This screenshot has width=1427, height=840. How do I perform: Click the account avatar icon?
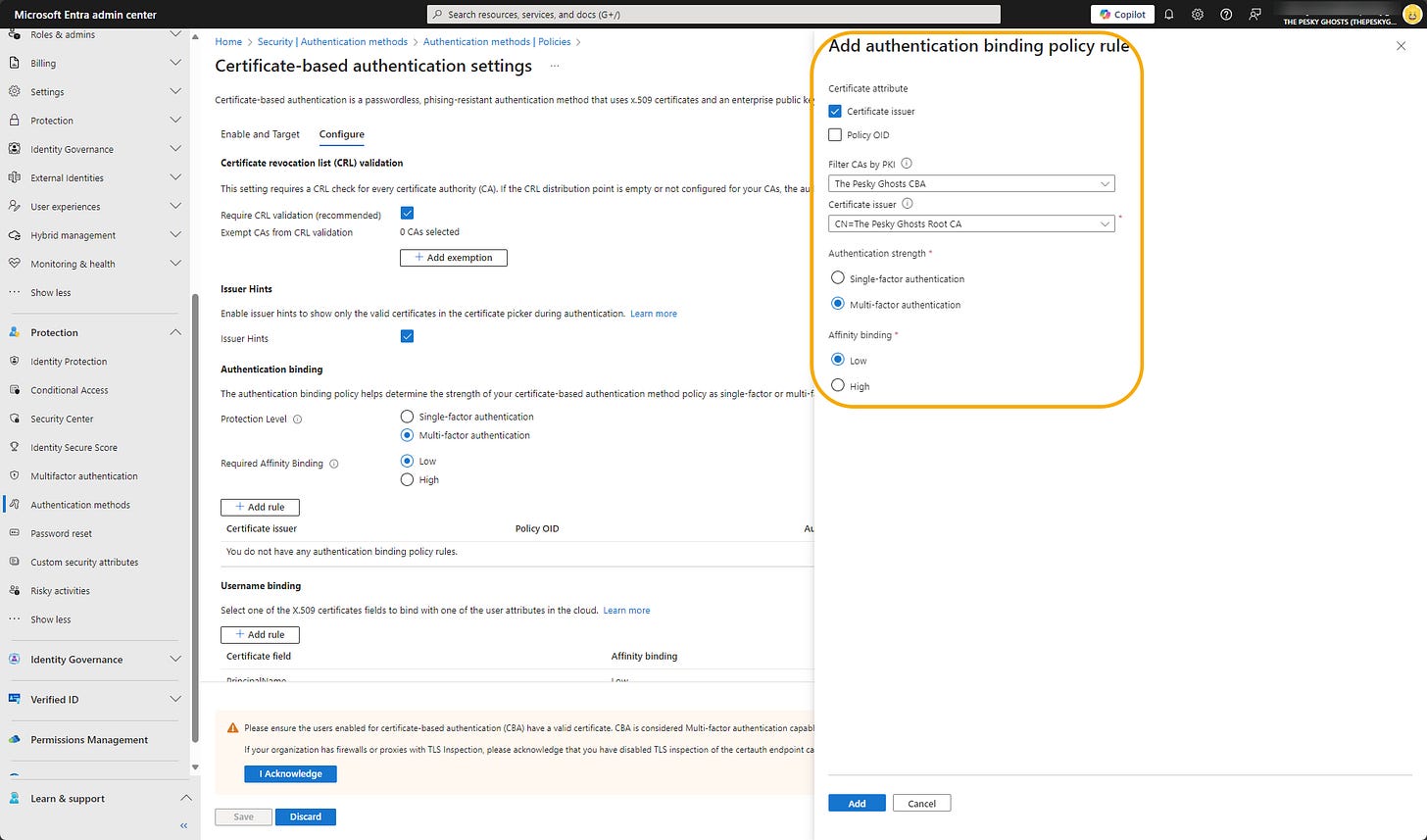[1410, 15]
